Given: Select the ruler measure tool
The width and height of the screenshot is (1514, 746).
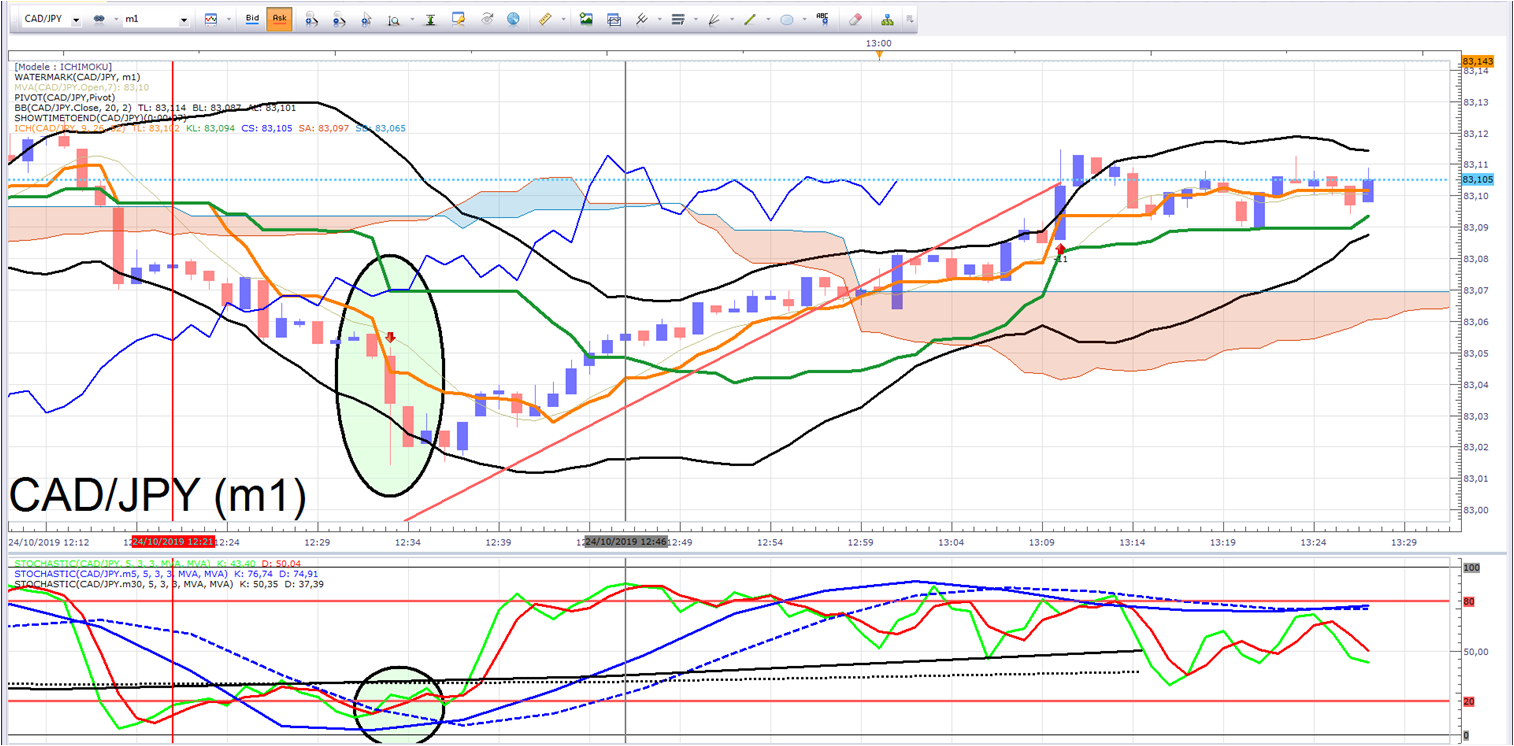Looking at the screenshot, I should point(545,19).
